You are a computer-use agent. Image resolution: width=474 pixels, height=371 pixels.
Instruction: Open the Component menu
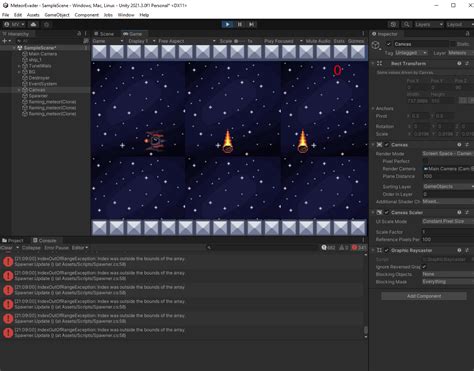(86, 15)
